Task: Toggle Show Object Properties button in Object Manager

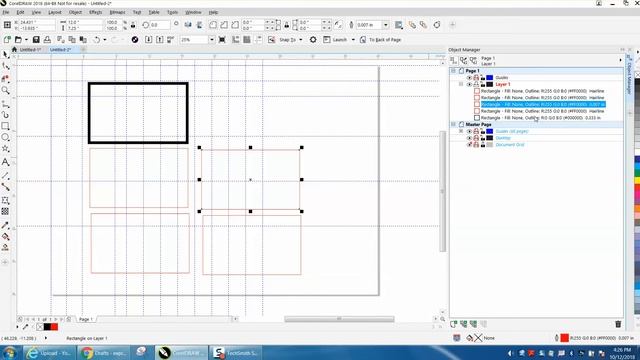Action: (x=453, y=61)
